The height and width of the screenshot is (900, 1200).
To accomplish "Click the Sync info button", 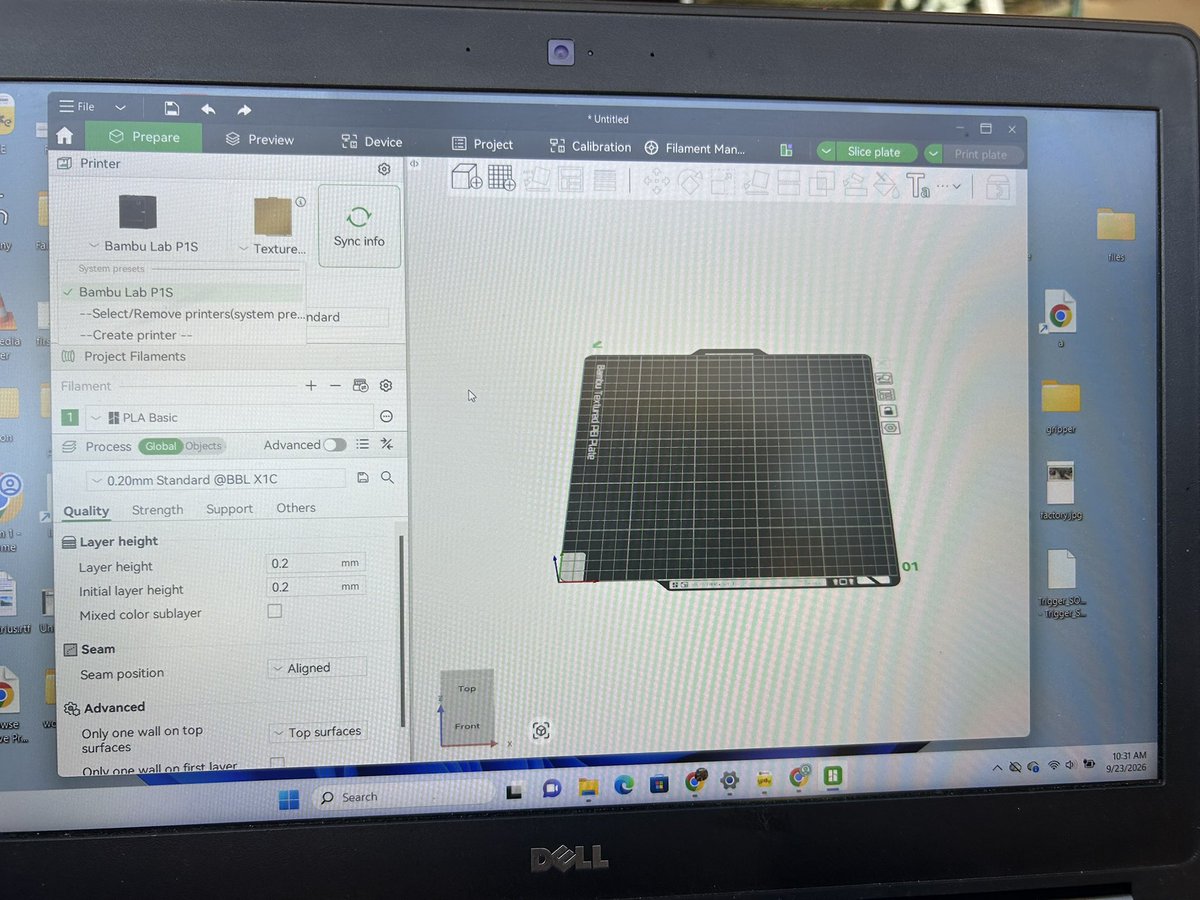I will (359, 226).
